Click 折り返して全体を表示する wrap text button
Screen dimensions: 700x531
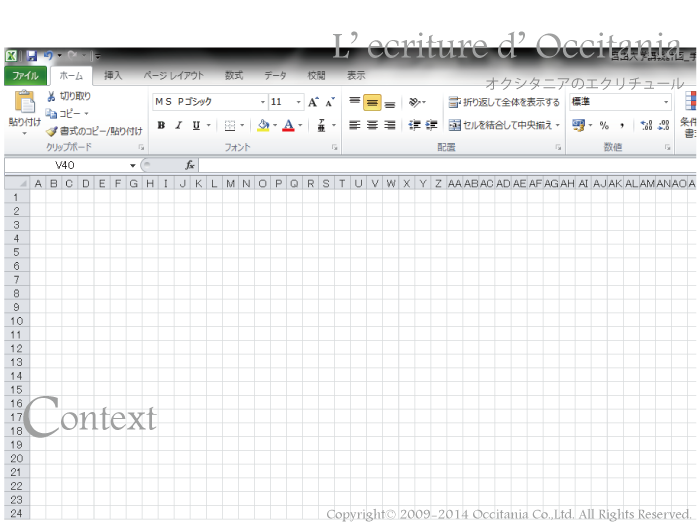pos(504,102)
